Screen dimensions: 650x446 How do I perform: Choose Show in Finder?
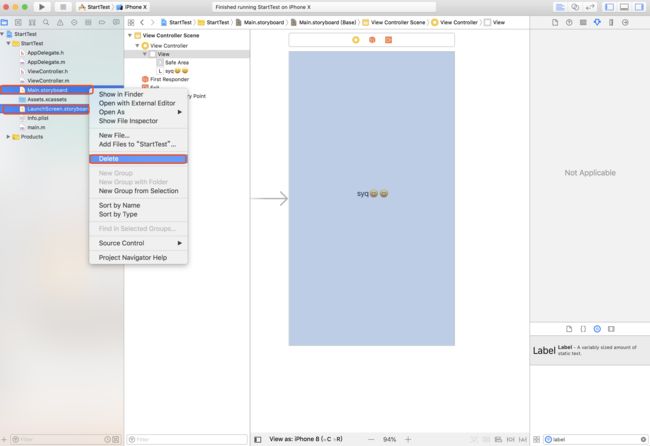pos(138,94)
